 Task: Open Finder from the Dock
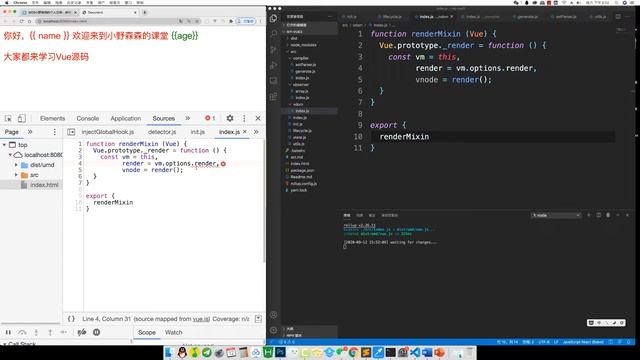tap(169, 352)
